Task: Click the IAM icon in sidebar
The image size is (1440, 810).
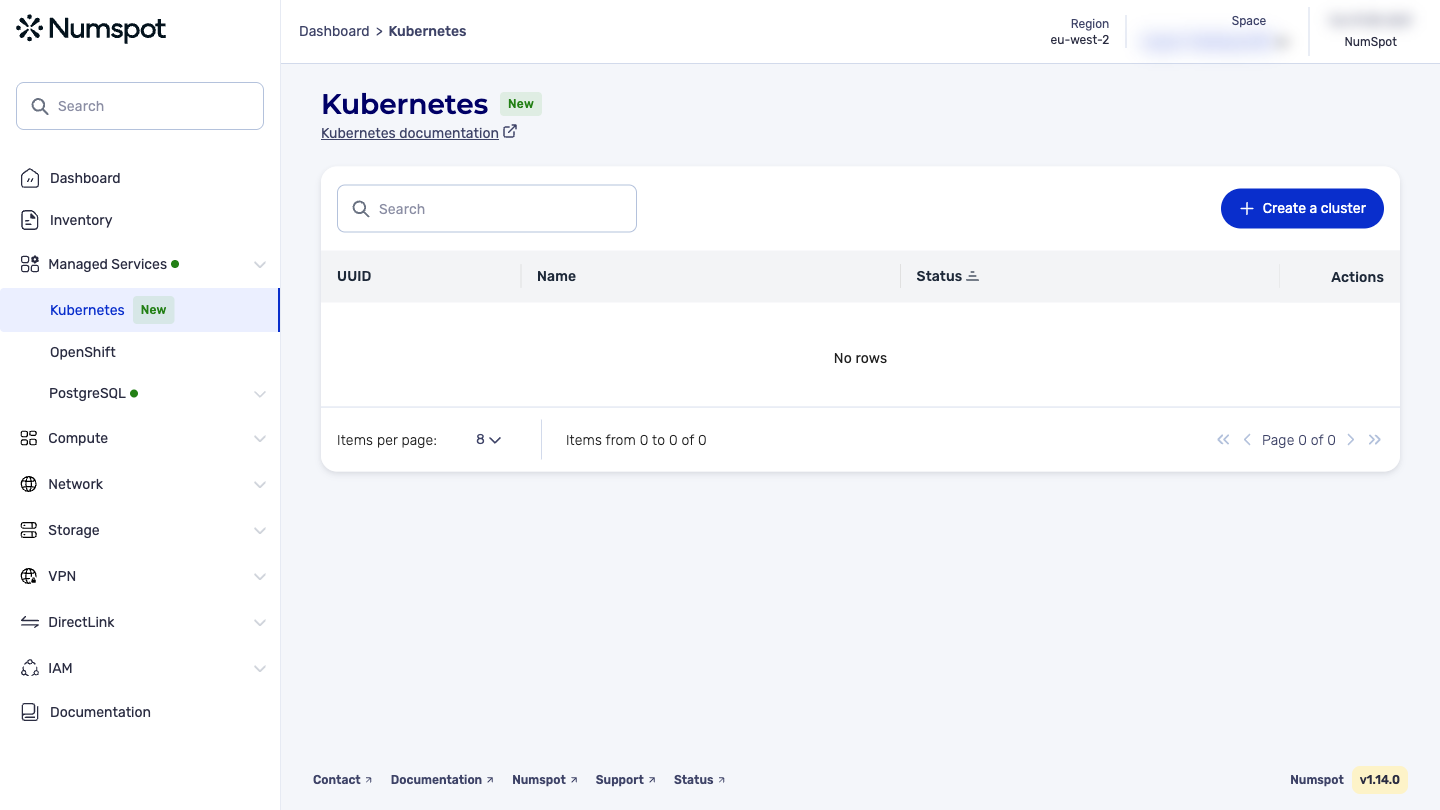Action: coord(30,668)
